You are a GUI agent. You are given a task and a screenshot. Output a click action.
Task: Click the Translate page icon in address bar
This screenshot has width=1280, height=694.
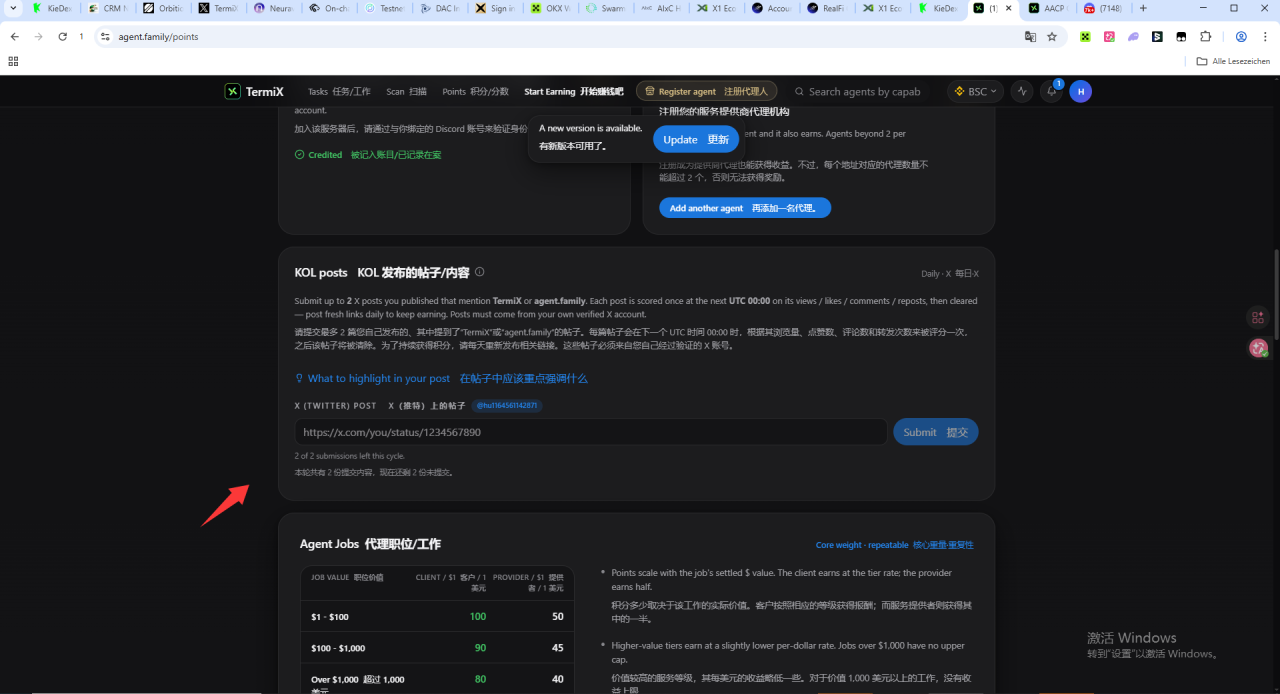tap(1030, 37)
